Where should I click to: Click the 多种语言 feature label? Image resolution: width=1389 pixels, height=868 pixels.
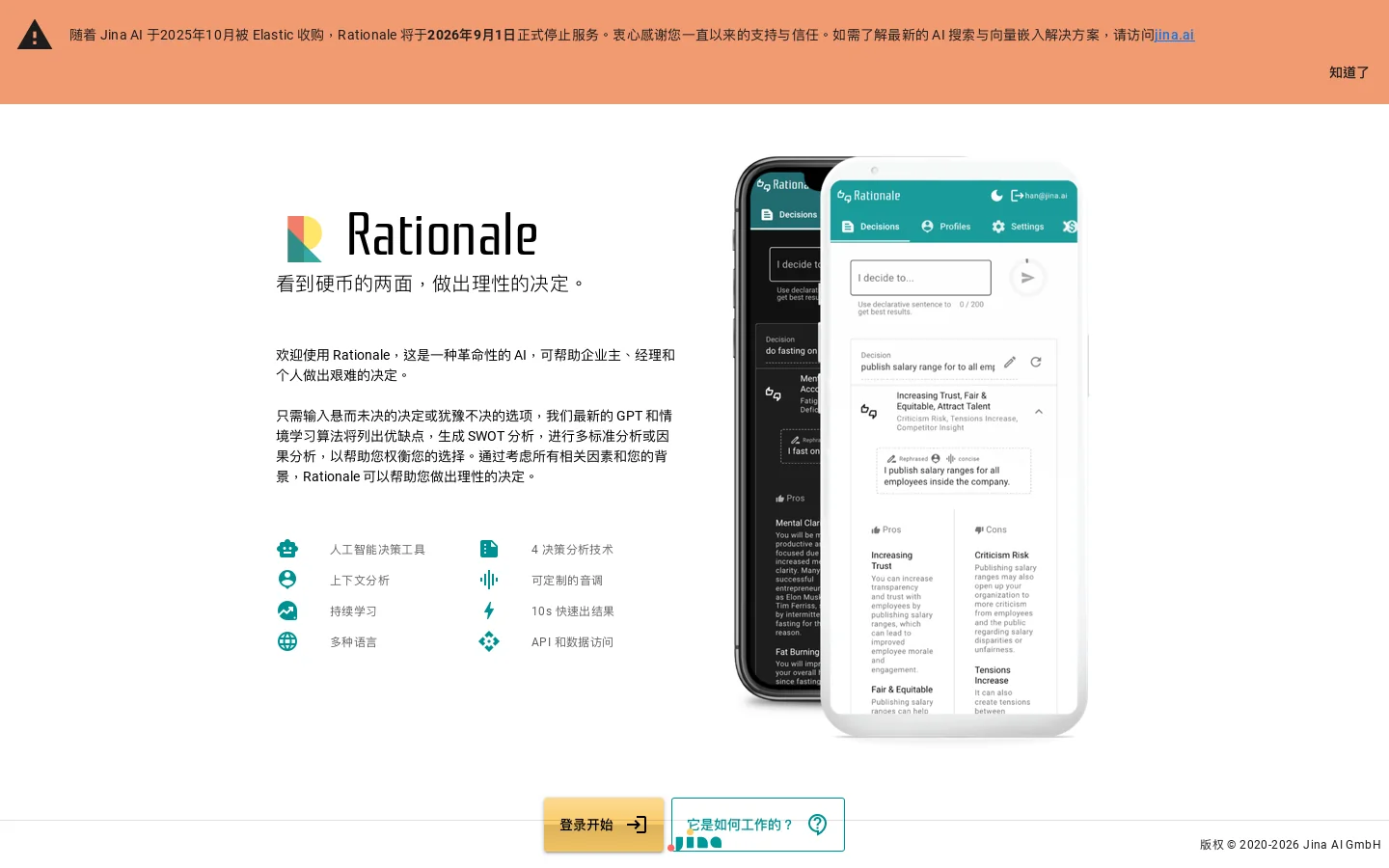click(353, 642)
